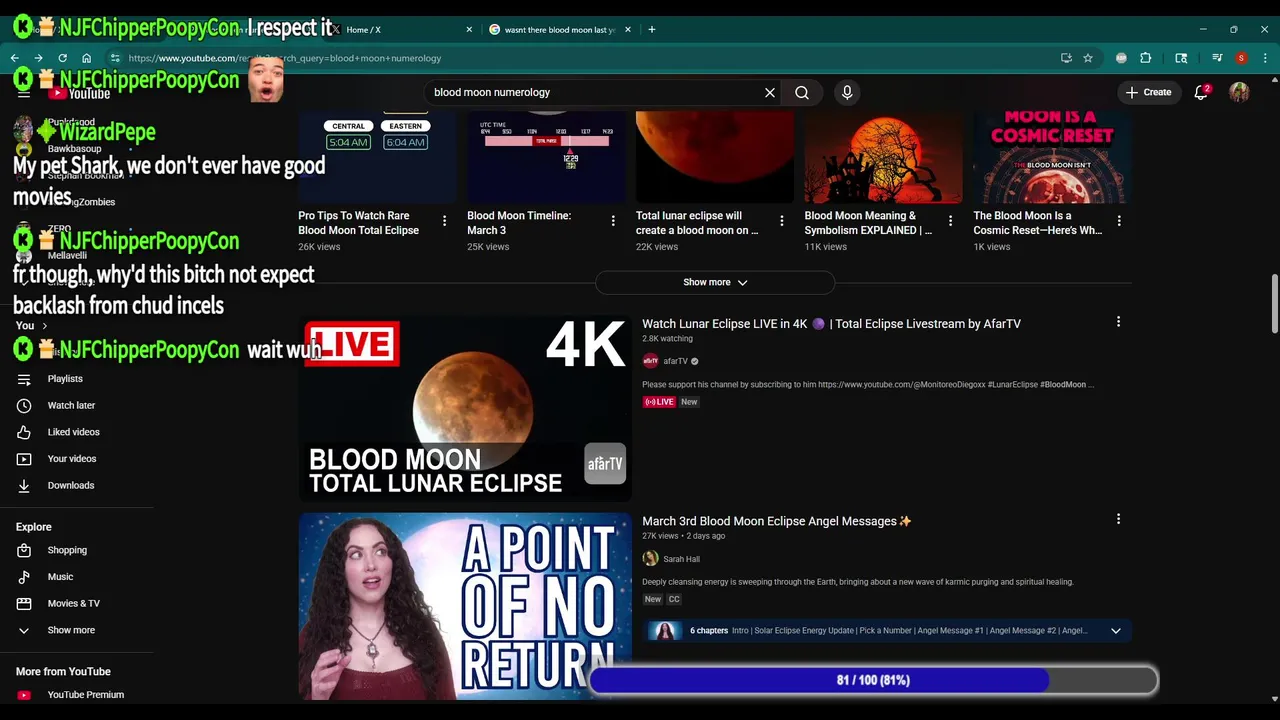Click the CC badge on Sarah Hall video

[674, 599]
